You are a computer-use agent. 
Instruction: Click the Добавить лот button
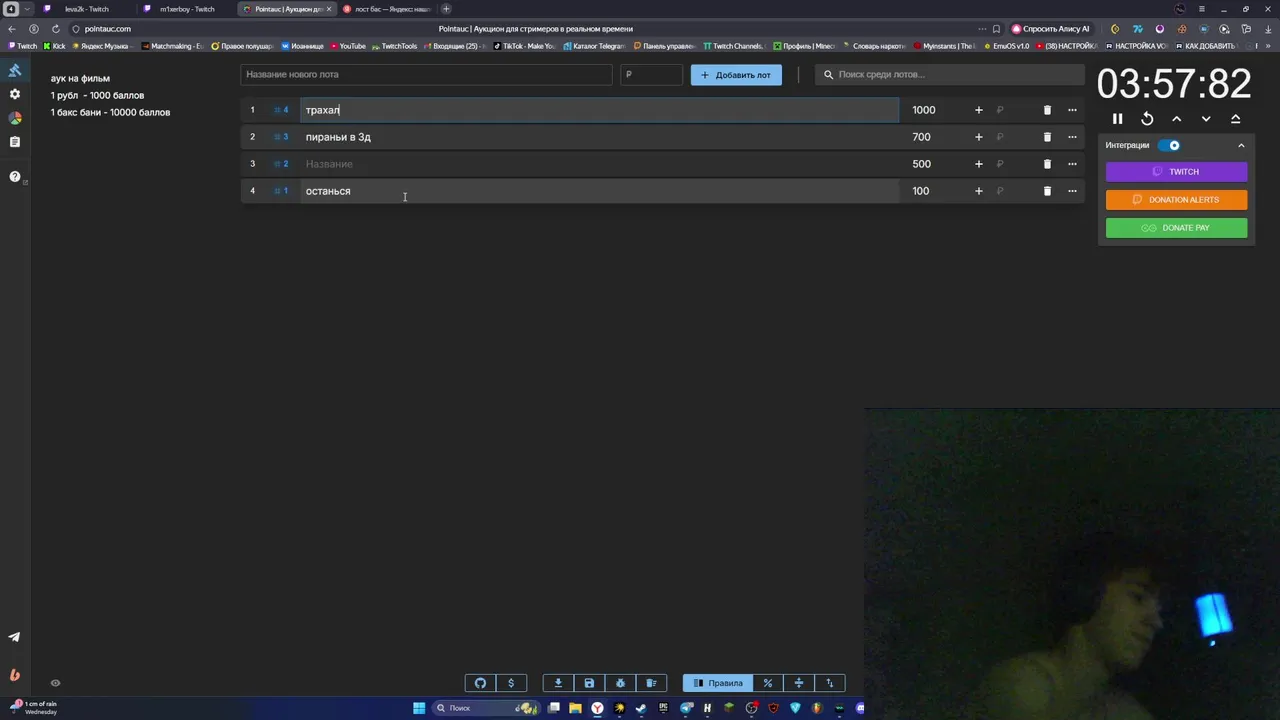click(x=736, y=75)
